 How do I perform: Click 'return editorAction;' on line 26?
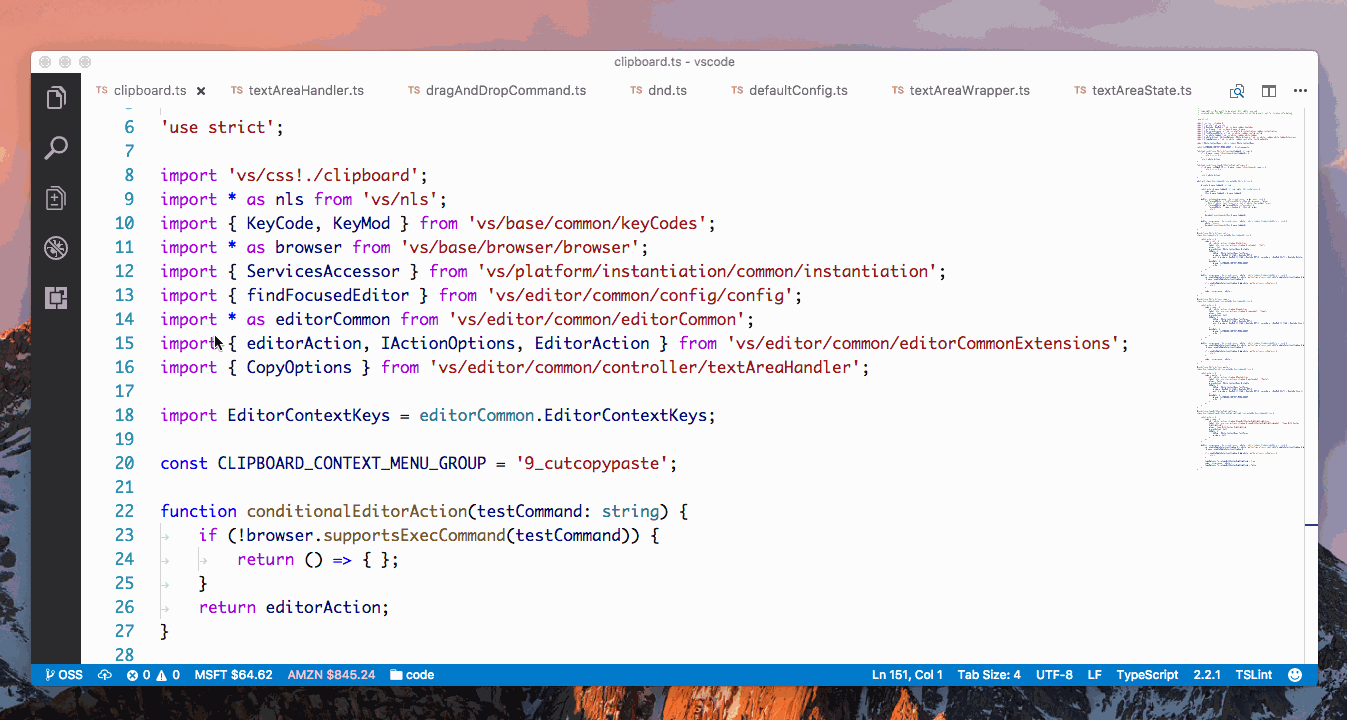tap(294, 607)
